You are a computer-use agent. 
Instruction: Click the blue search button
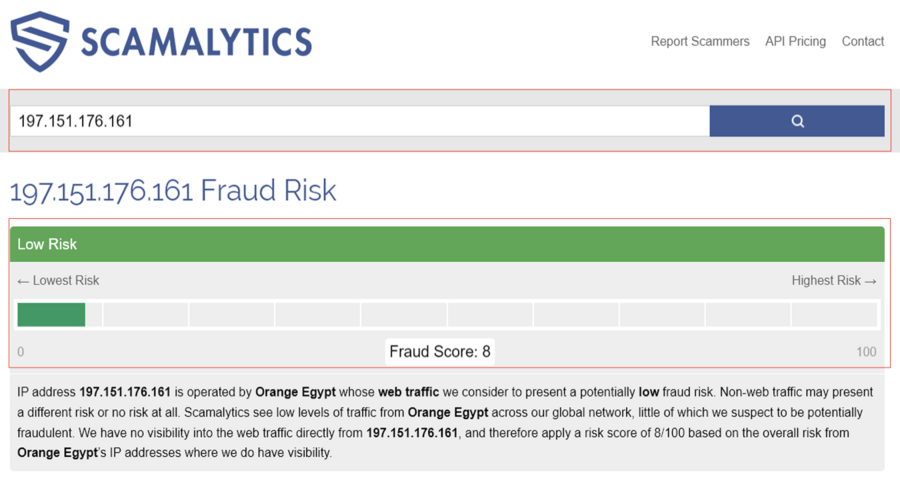tap(797, 121)
